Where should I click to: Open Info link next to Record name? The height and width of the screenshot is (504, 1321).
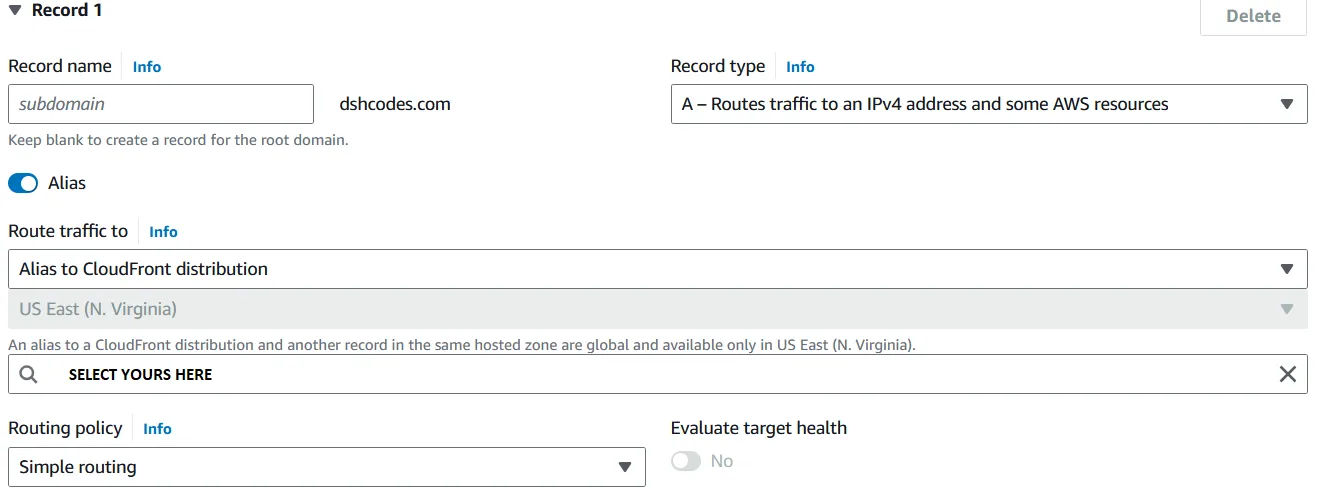[147, 67]
